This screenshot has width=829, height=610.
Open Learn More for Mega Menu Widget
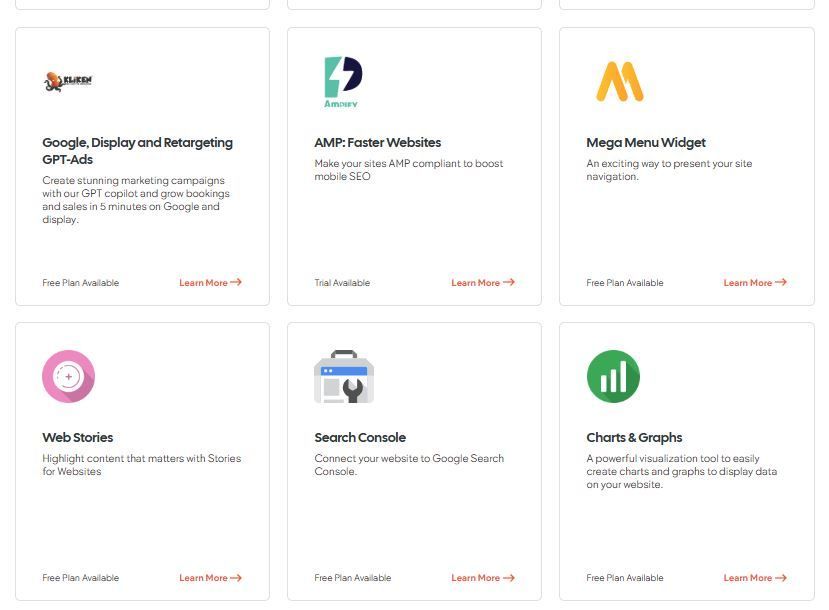click(755, 283)
